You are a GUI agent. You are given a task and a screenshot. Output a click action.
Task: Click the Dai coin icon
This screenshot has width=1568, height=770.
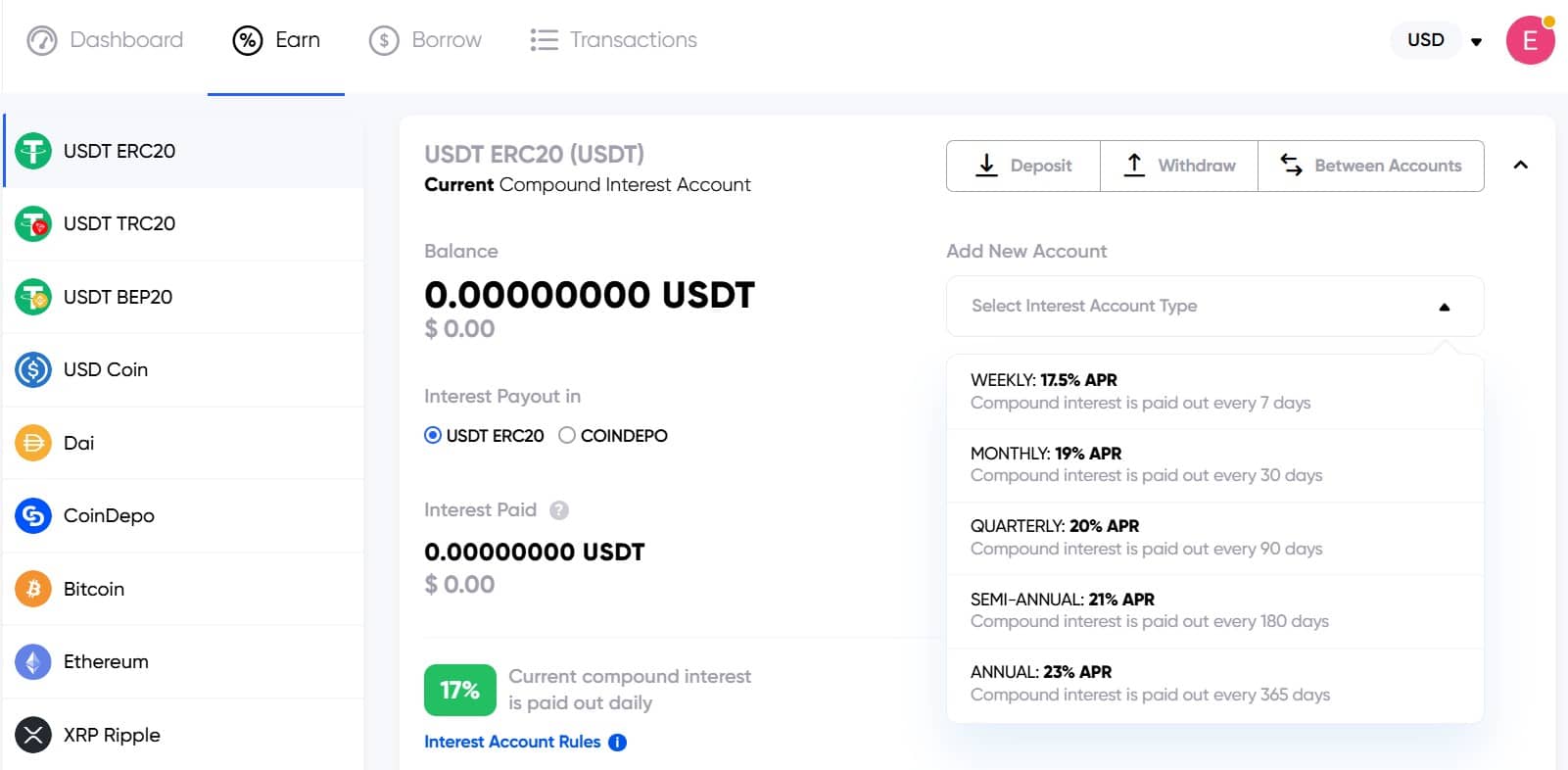point(33,443)
